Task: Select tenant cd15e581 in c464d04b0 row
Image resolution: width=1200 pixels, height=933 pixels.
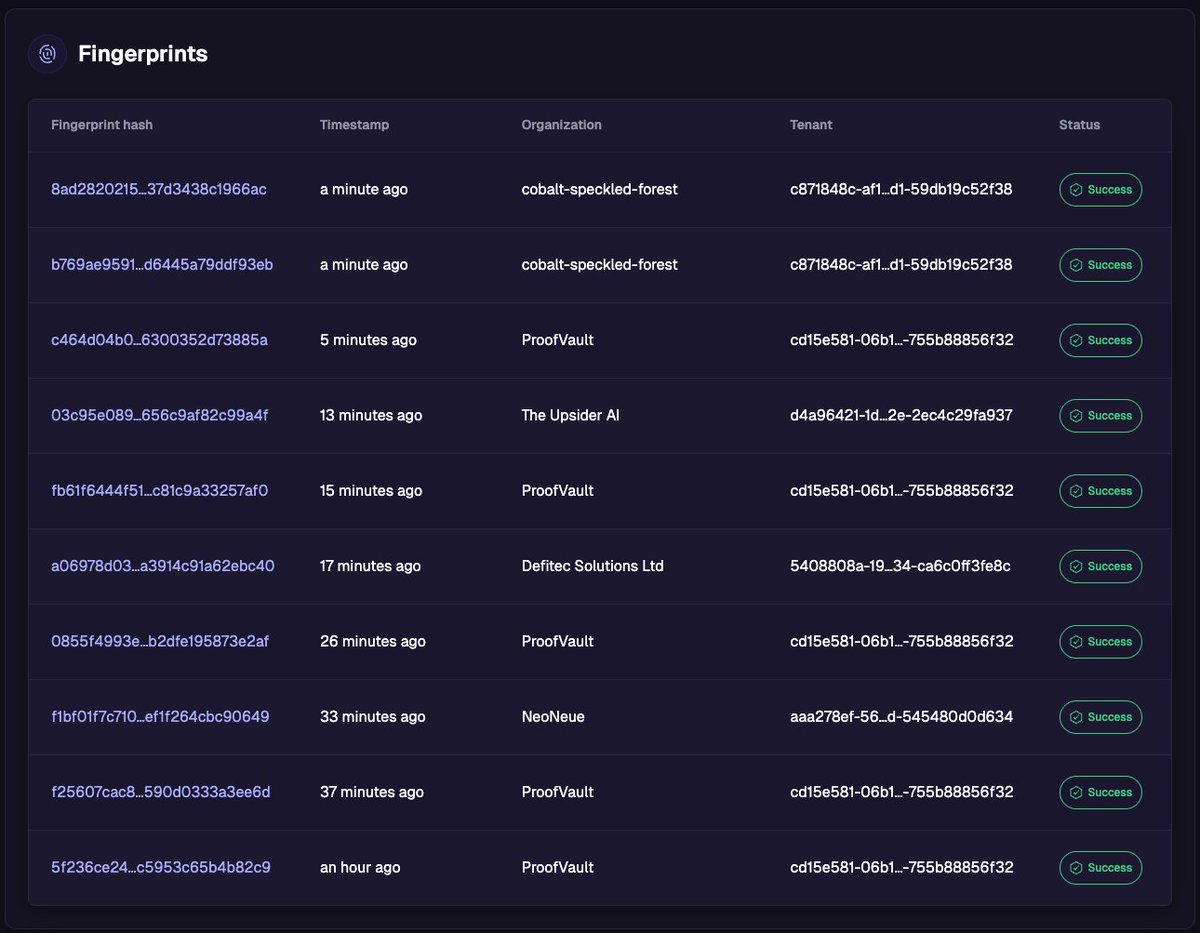Action: (x=902, y=340)
